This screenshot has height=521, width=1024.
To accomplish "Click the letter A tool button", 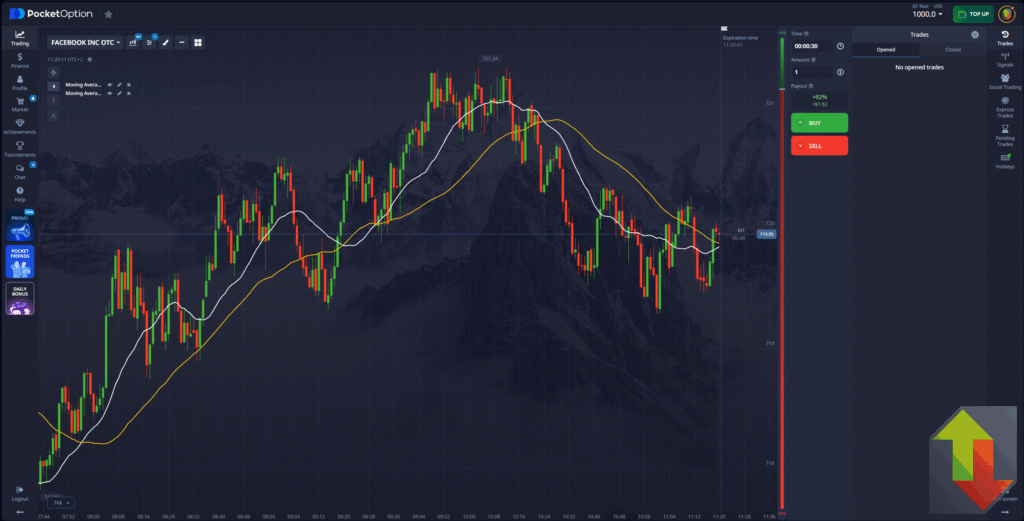I will pyautogui.click(x=54, y=116).
